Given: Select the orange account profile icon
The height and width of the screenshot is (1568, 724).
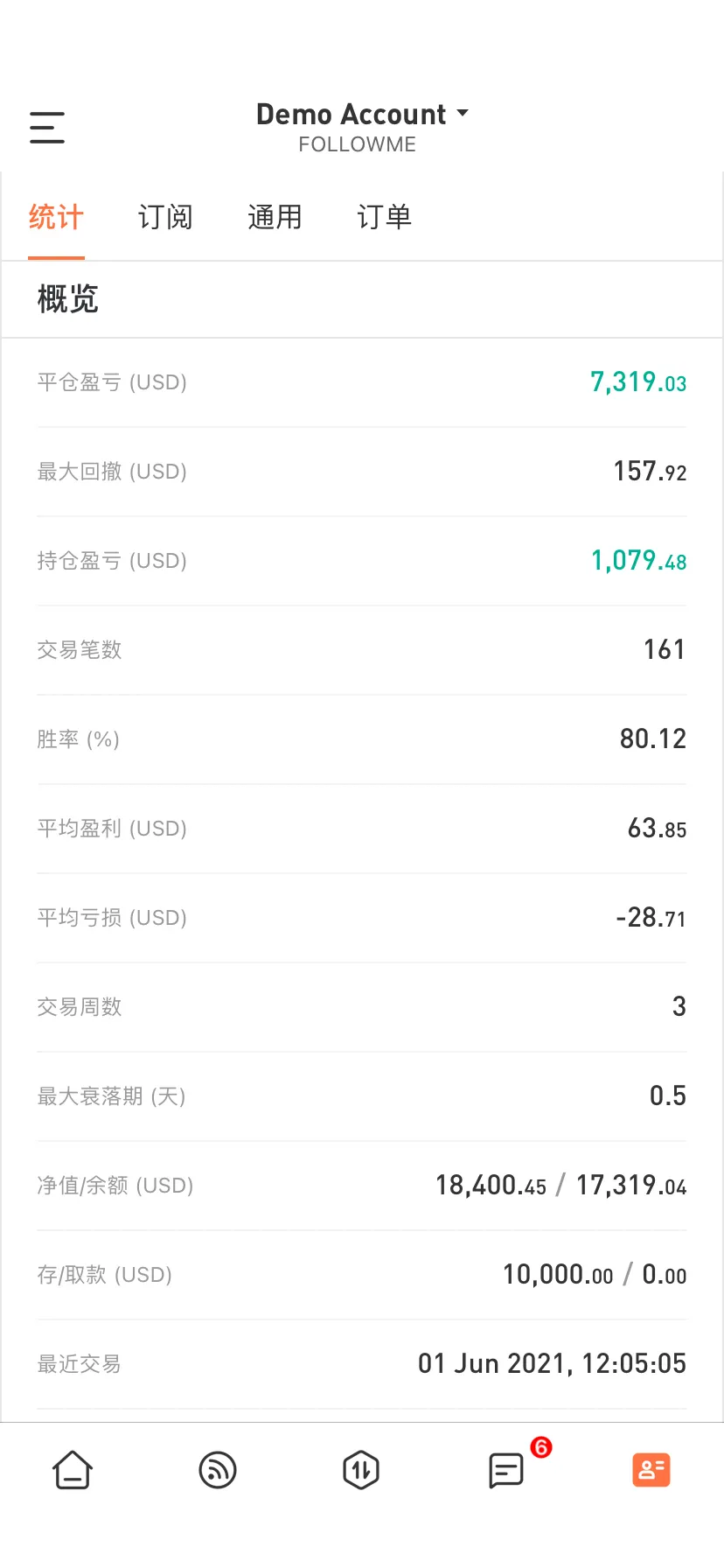Looking at the screenshot, I should [651, 1470].
